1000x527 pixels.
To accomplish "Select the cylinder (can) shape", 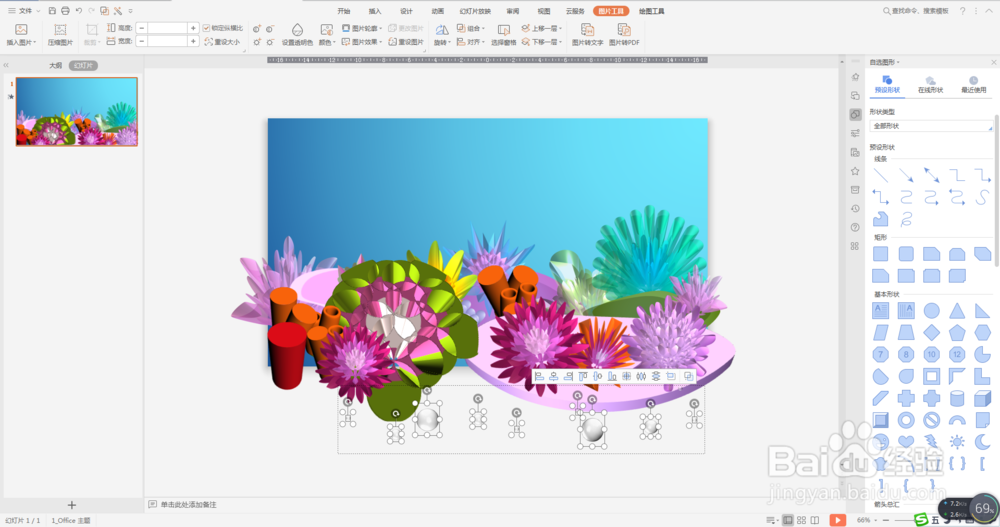I will pos(957,398).
